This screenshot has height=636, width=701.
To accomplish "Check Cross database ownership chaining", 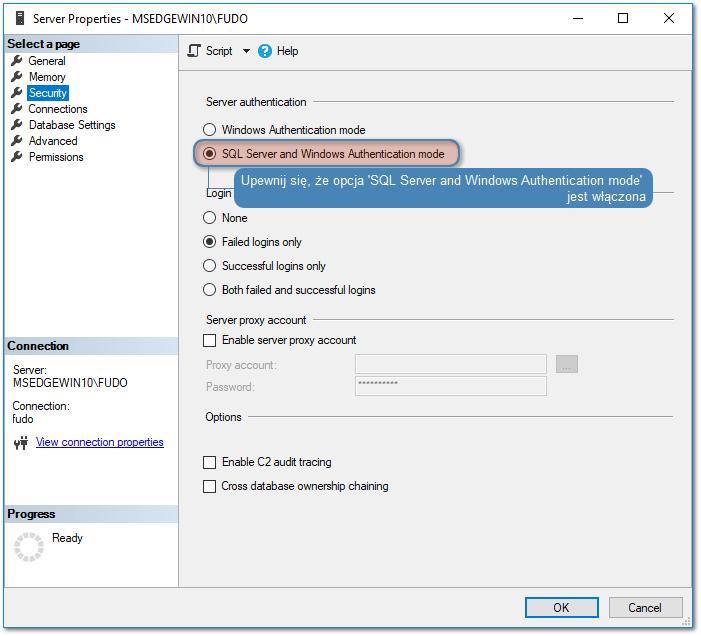I will 209,486.
